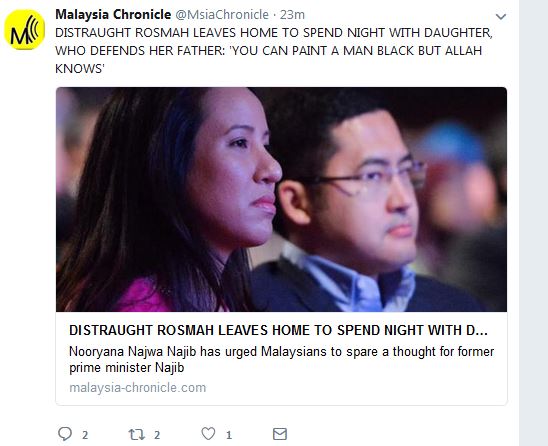The width and height of the screenshot is (548, 446).
Task: Open Malaysia Chronicle yellow profile avatar
Action: 24,30
